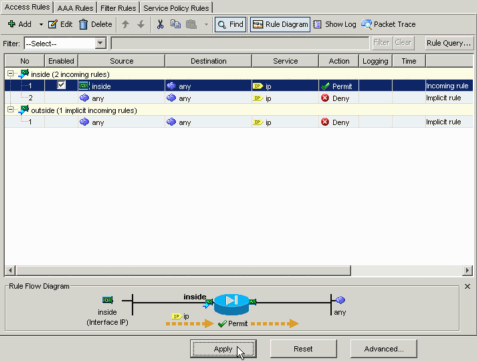The image size is (477, 361).
Task: Click the inside interface group icon
Action: click(x=24, y=74)
